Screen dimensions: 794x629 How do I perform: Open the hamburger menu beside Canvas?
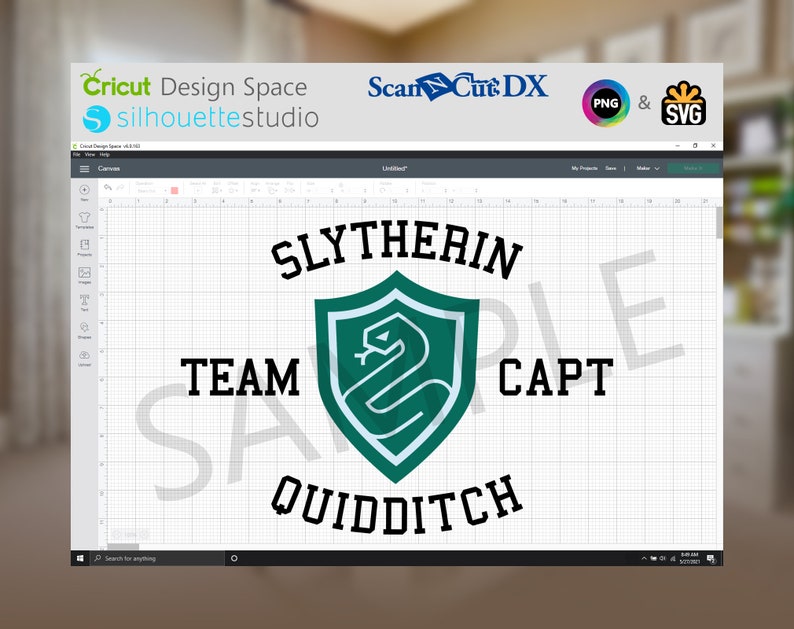pyautogui.click(x=85, y=169)
